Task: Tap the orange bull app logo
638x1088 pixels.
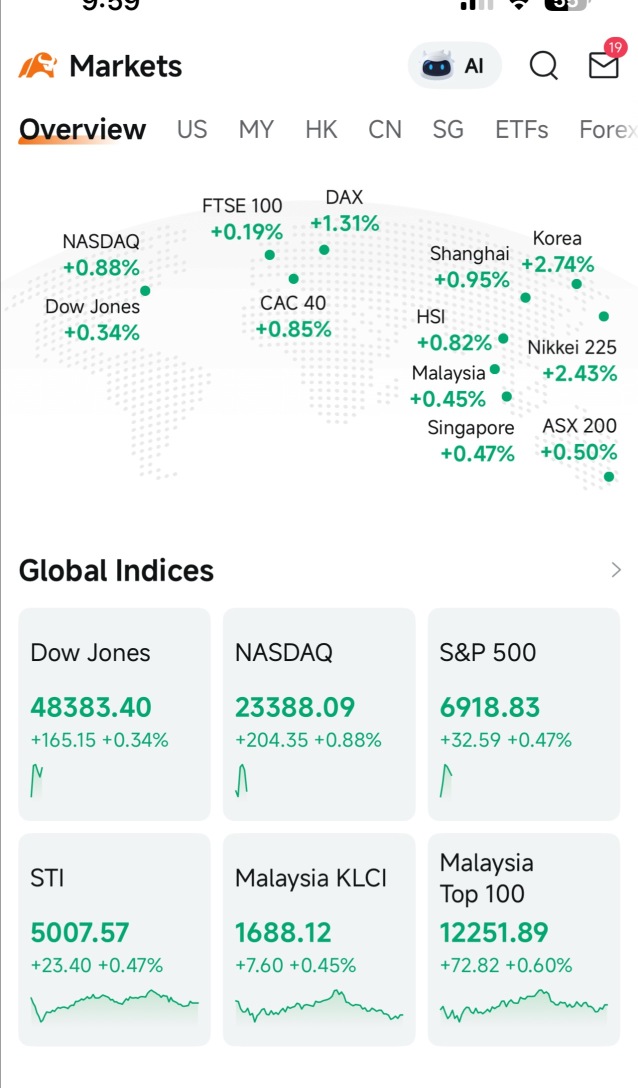Action: 37,66
